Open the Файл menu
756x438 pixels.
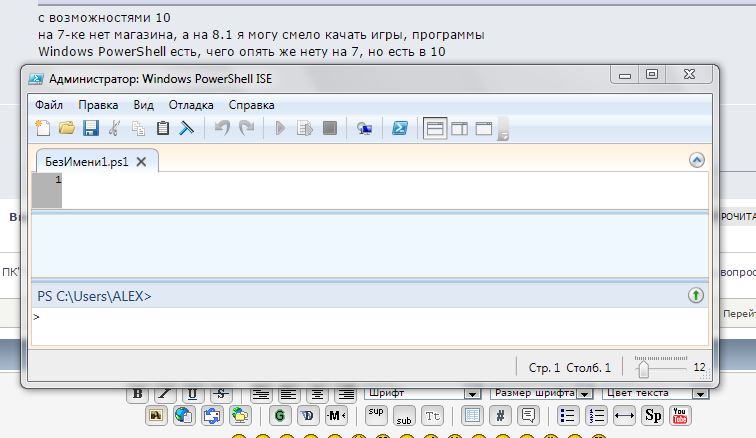[x=49, y=105]
